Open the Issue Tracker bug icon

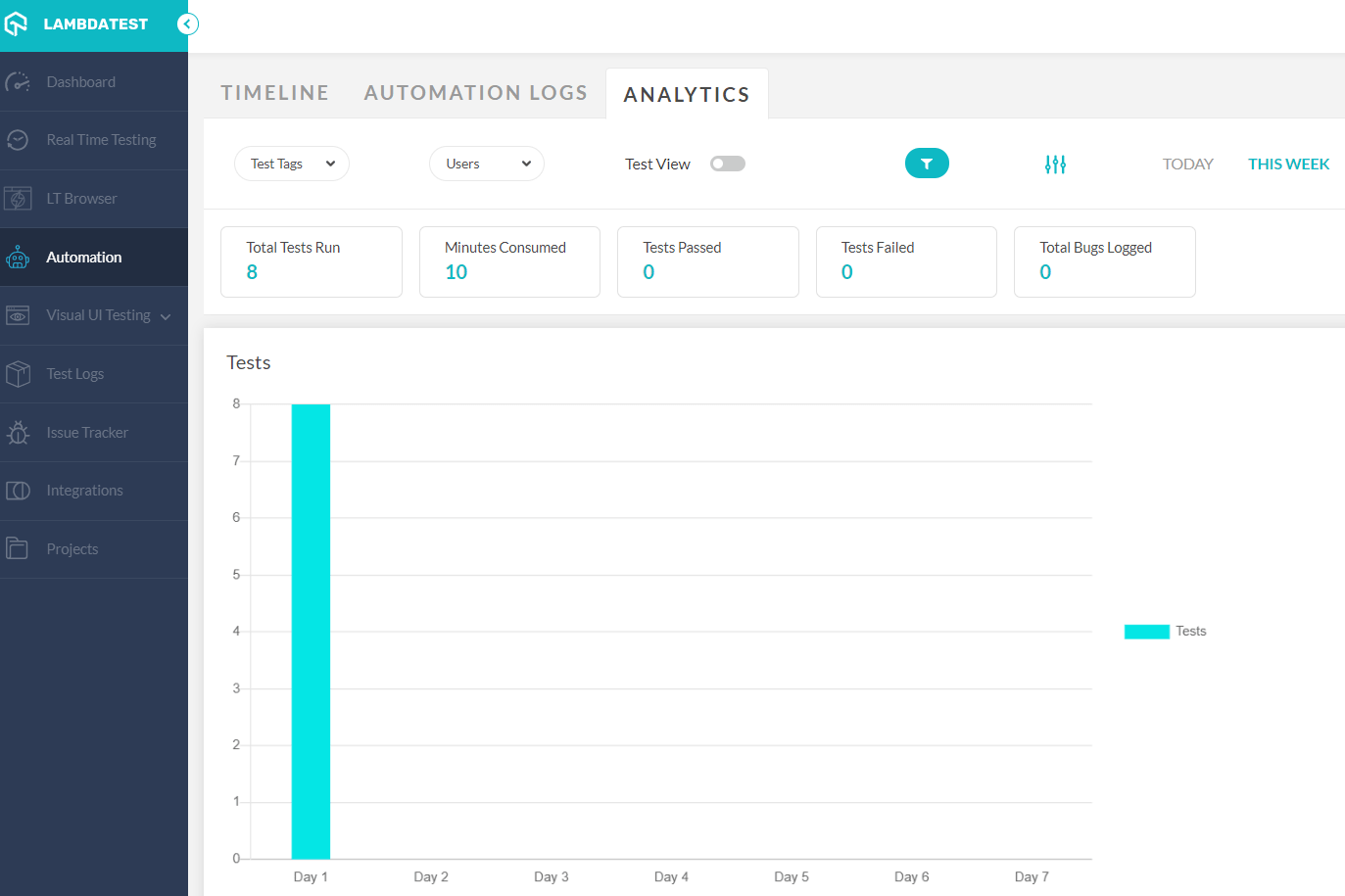[x=18, y=433]
